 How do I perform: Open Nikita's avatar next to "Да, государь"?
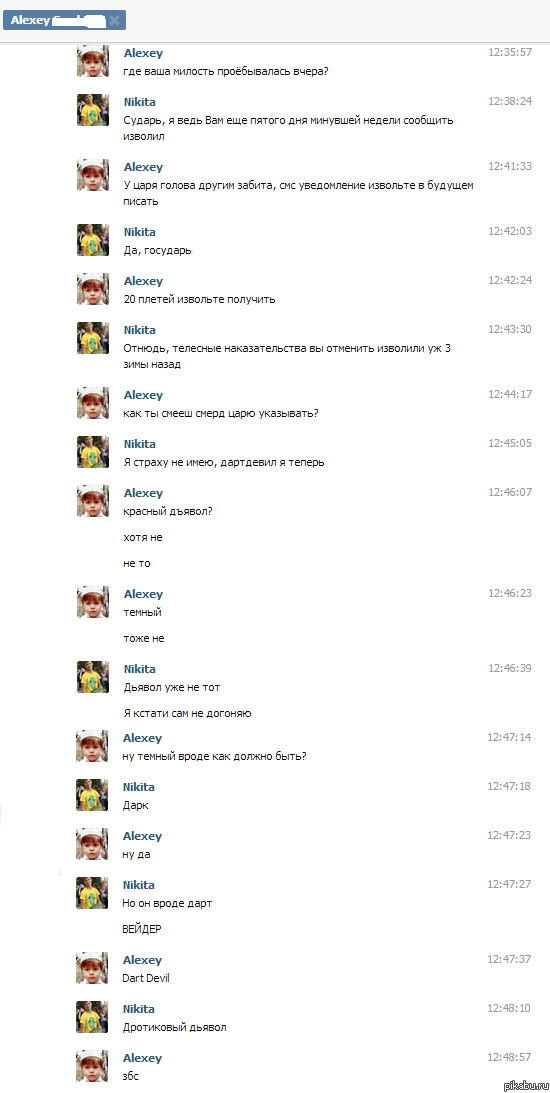(x=93, y=240)
